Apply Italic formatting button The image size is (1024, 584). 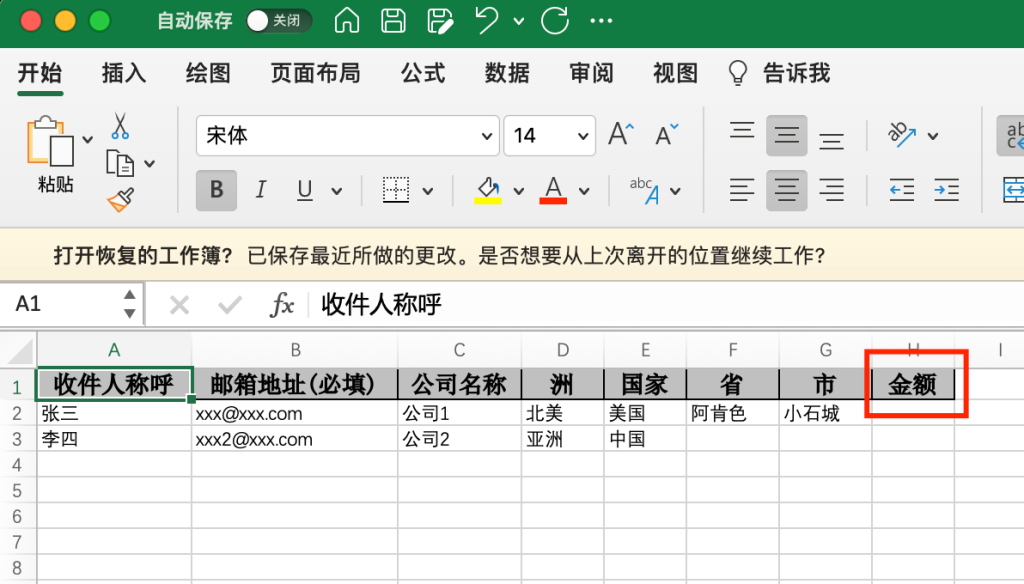pos(261,190)
